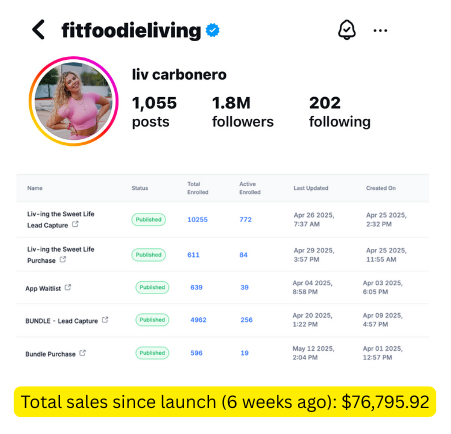451x434 pixels.
Task: Click Published status for App Waitlist
Action: pos(152,287)
